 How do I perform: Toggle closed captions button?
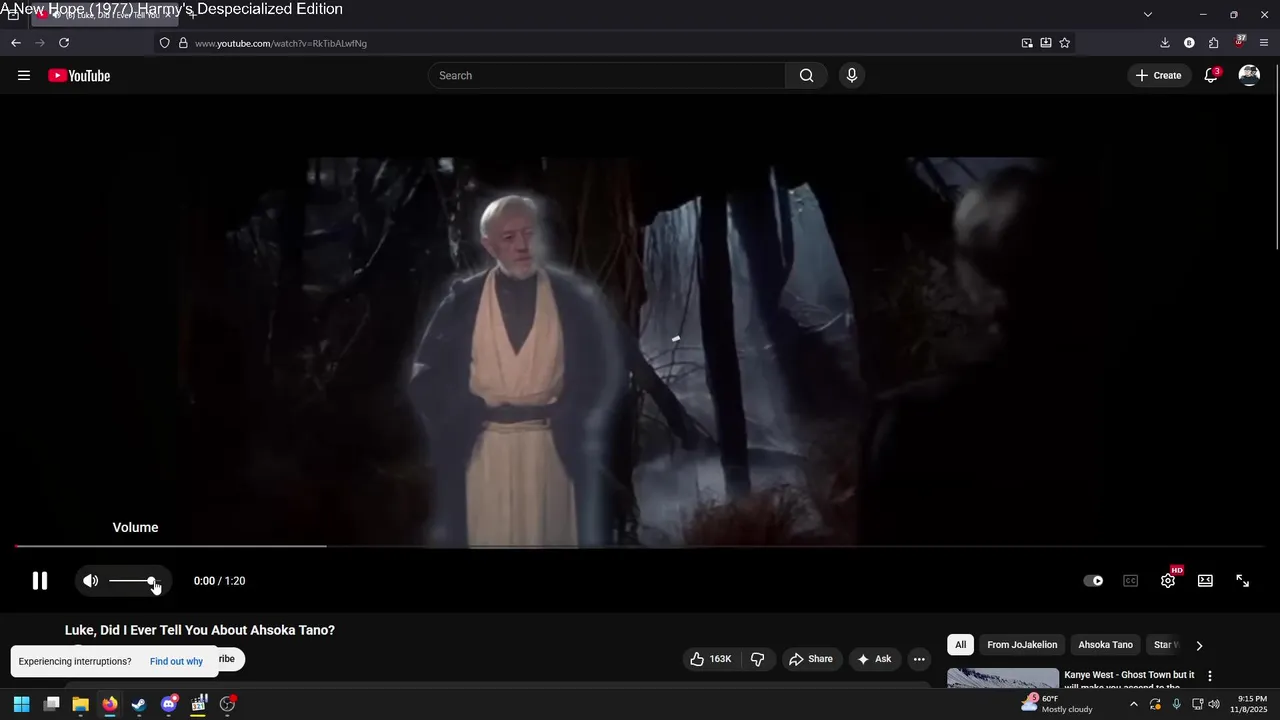tap(1131, 581)
